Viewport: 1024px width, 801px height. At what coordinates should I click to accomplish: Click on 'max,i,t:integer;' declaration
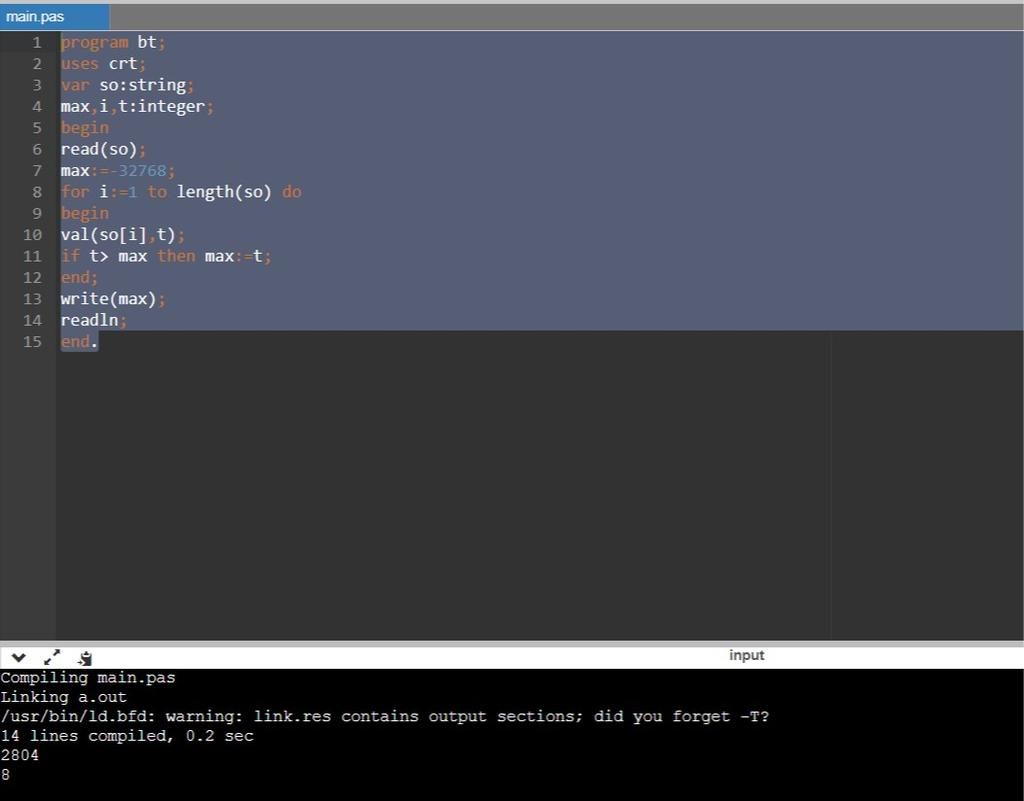tap(137, 106)
